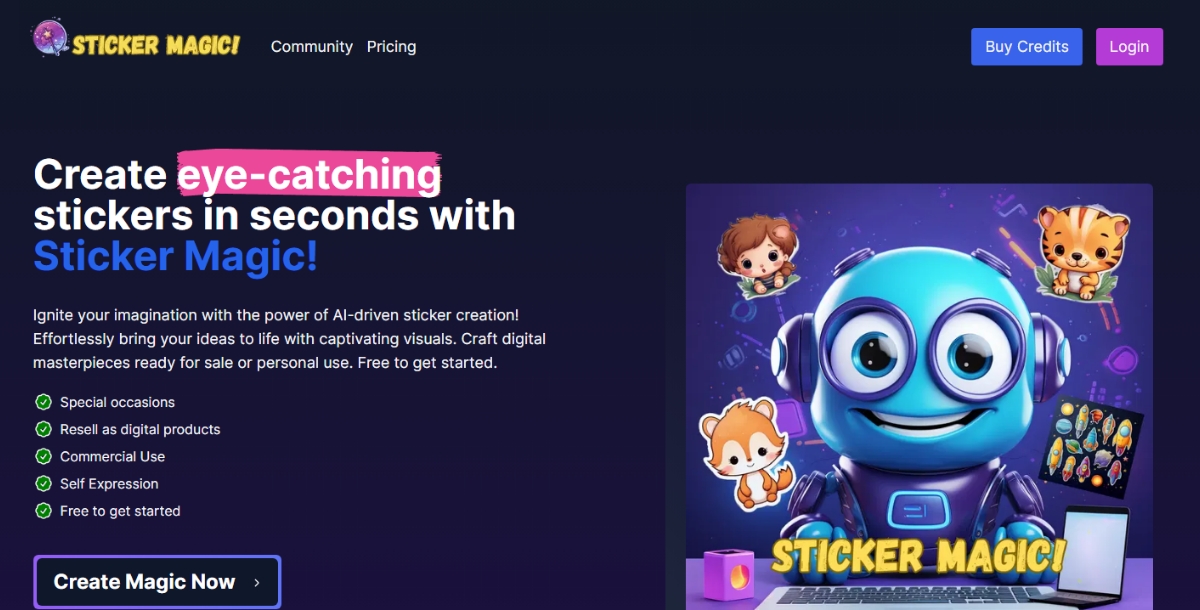Click the fox sticker in hero image
This screenshot has height=610, width=1200.
[742, 453]
